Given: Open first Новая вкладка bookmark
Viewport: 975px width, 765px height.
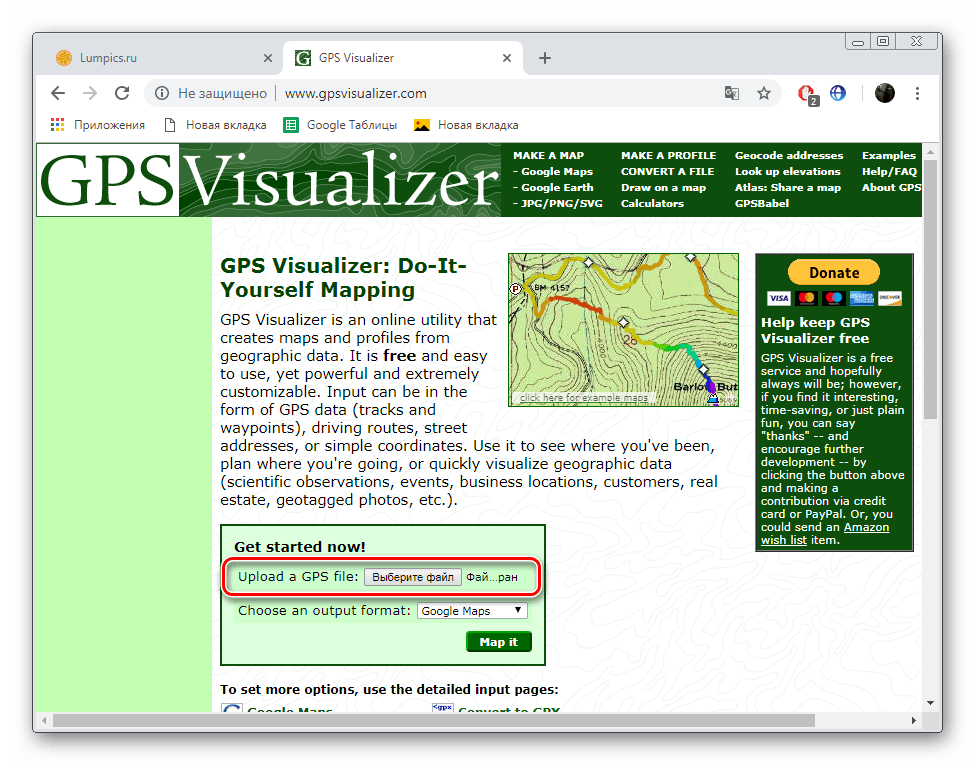Looking at the screenshot, I should click(x=215, y=125).
